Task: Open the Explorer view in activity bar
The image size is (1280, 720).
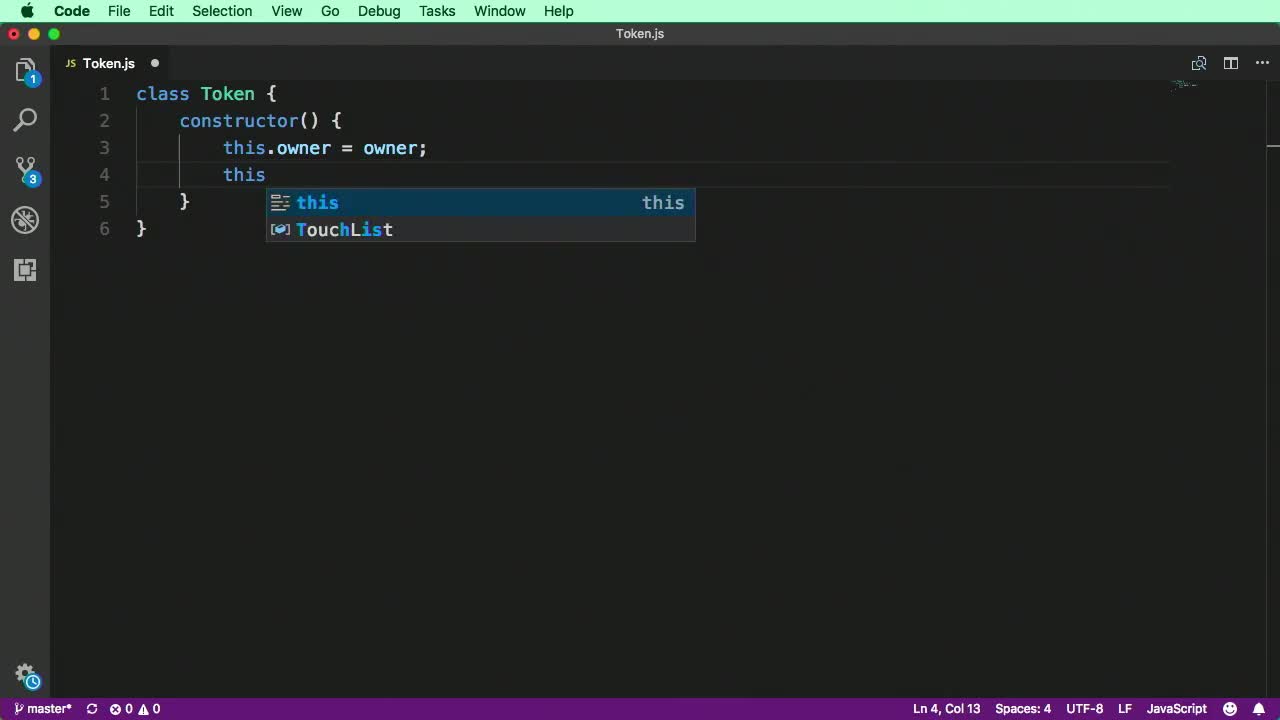Action: click(x=26, y=71)
